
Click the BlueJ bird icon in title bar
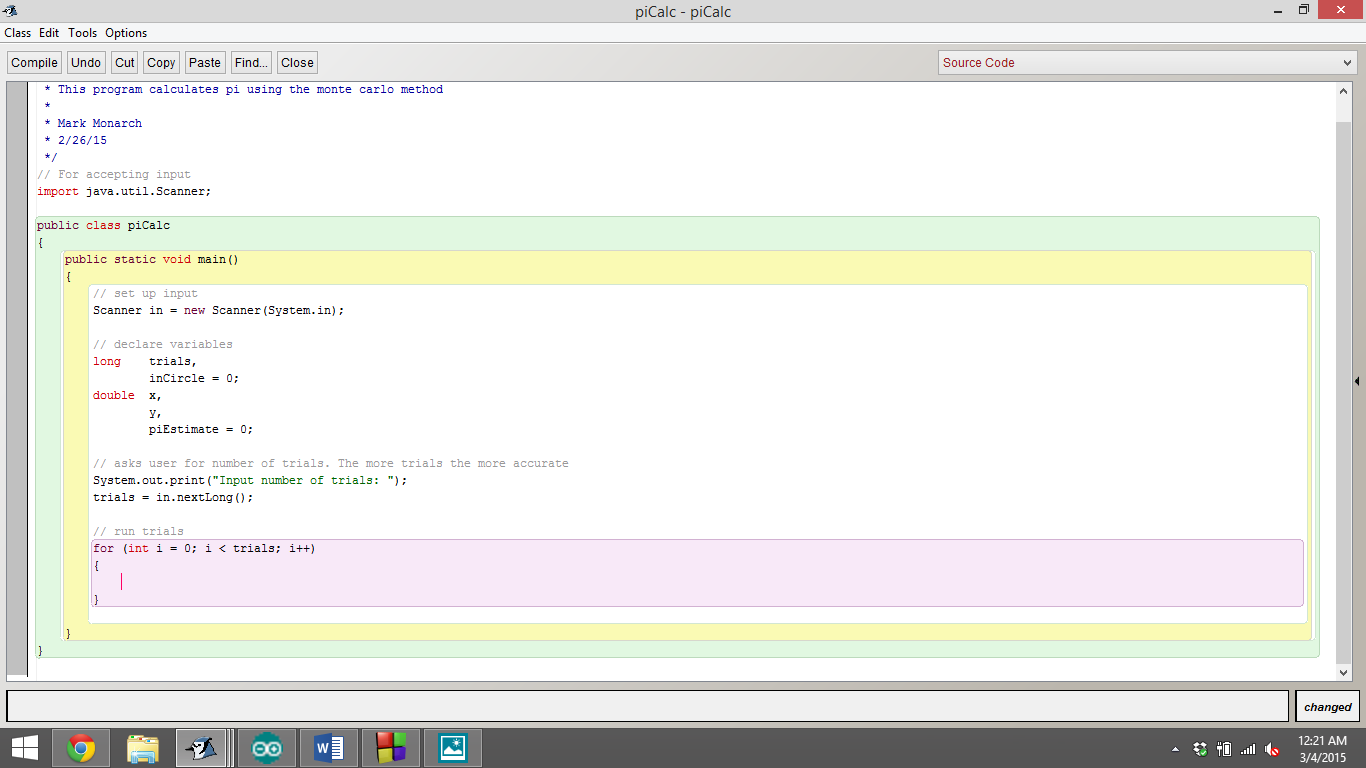[x=11, y=11]
